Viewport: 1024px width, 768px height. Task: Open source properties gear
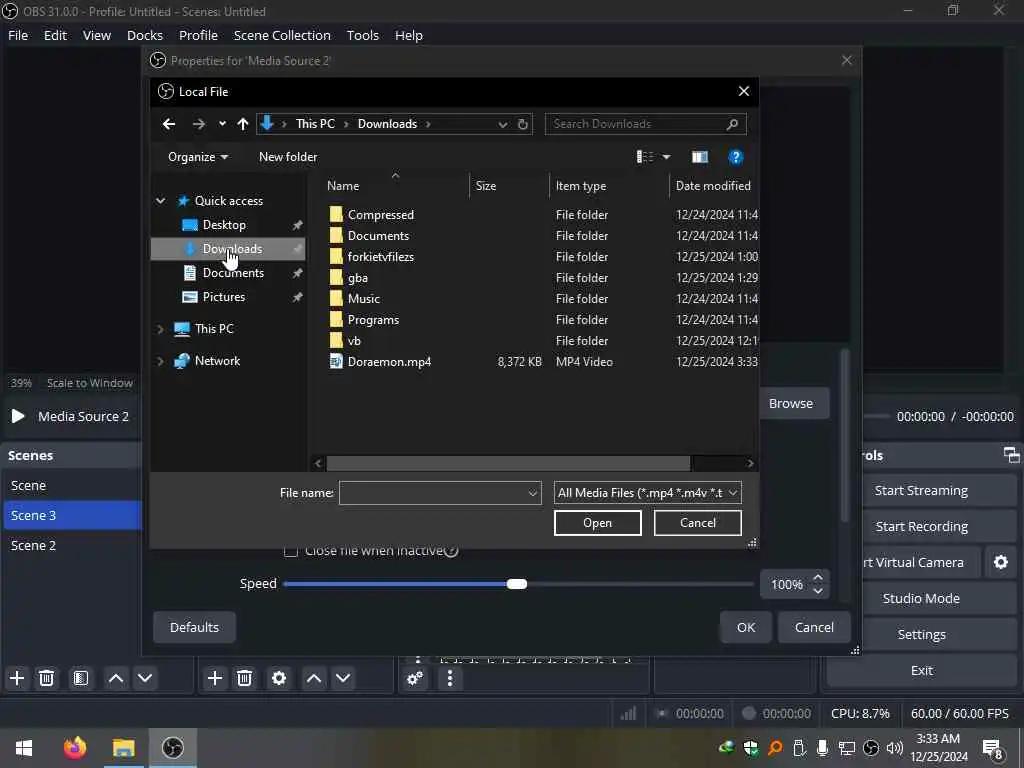click(279, 678)
